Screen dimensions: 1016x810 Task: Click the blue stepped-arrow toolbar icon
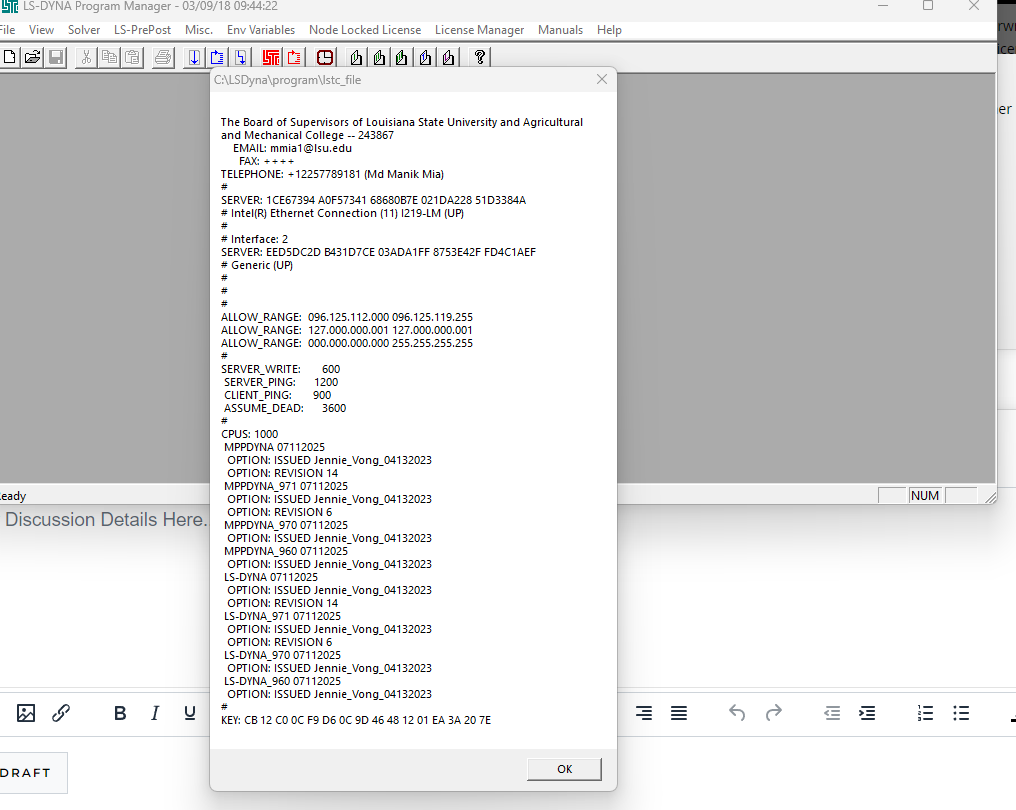[x=240, y=58]
